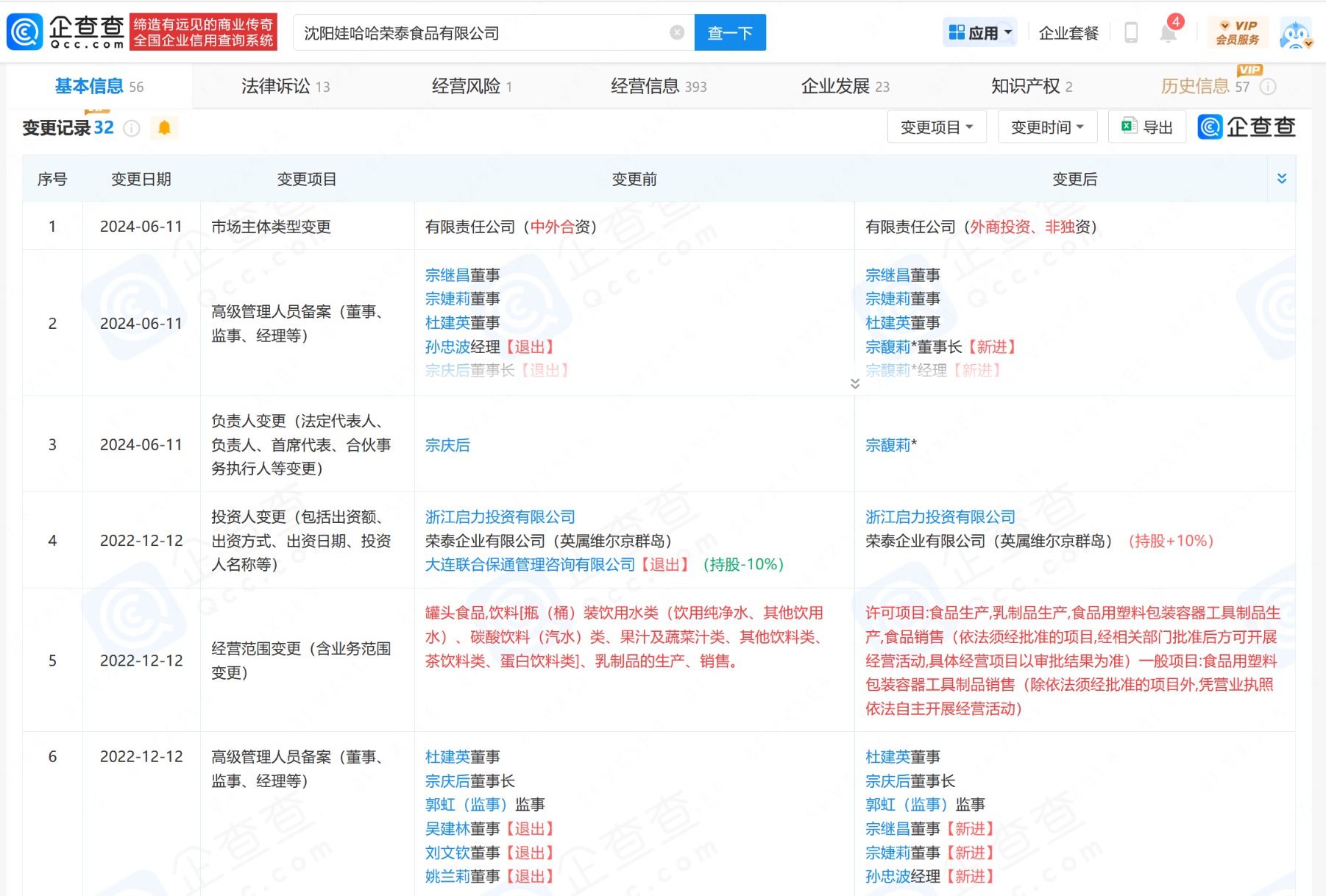
Task: Open the user avatar menu
Action: pyautogui.click(x=1296, y=34)
